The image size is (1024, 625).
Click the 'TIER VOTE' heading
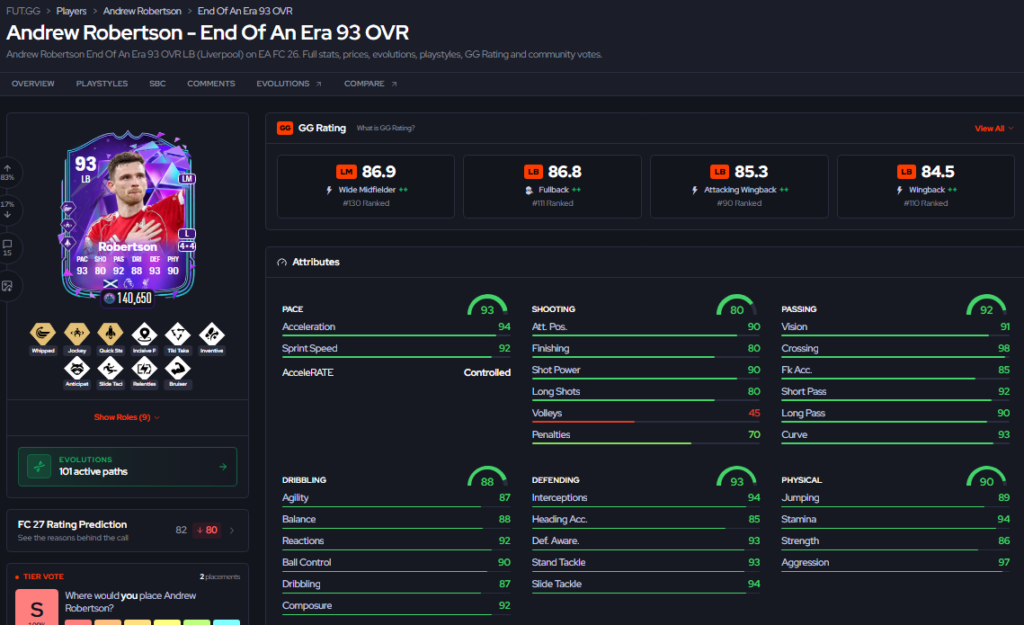(x=43, y=577)
